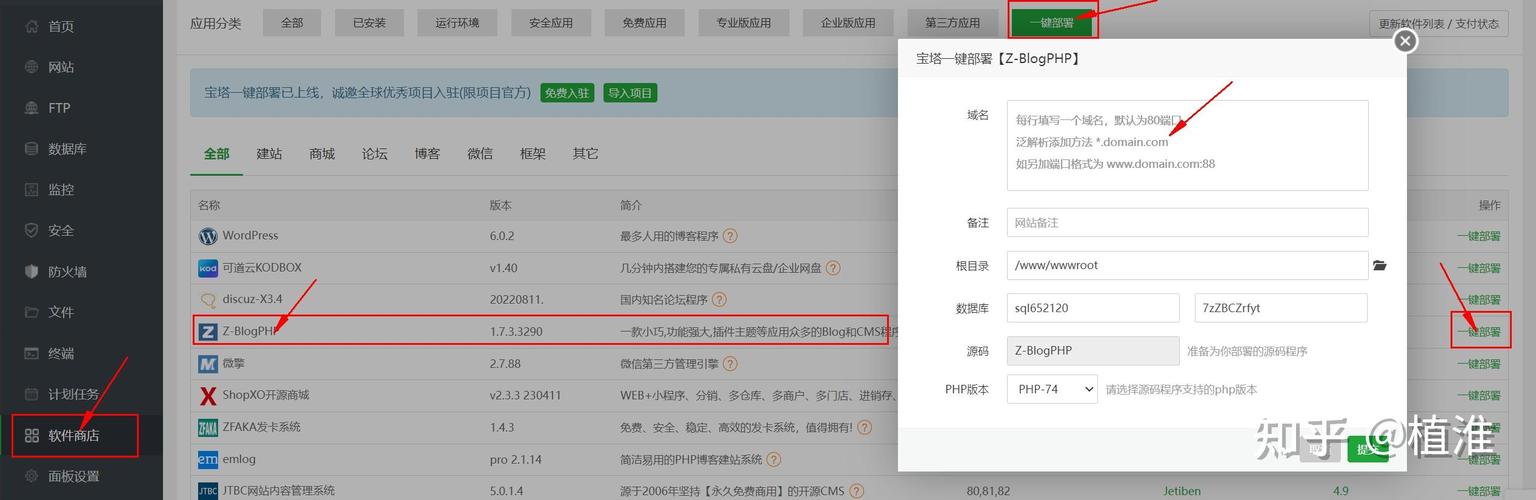This screenshot has height=500, width=1536.
Task: Click the 备注 website note field
Action: click(x=1187, y=222)
